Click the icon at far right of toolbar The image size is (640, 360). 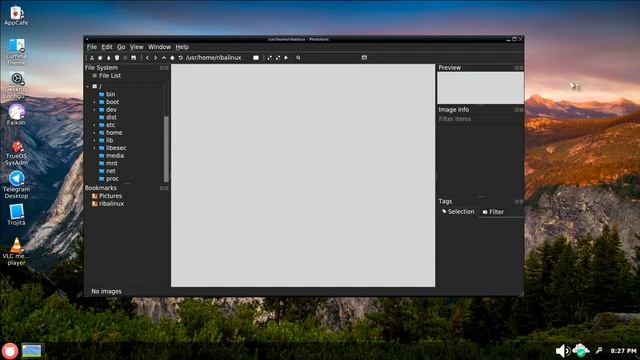(x=364, y=58)
